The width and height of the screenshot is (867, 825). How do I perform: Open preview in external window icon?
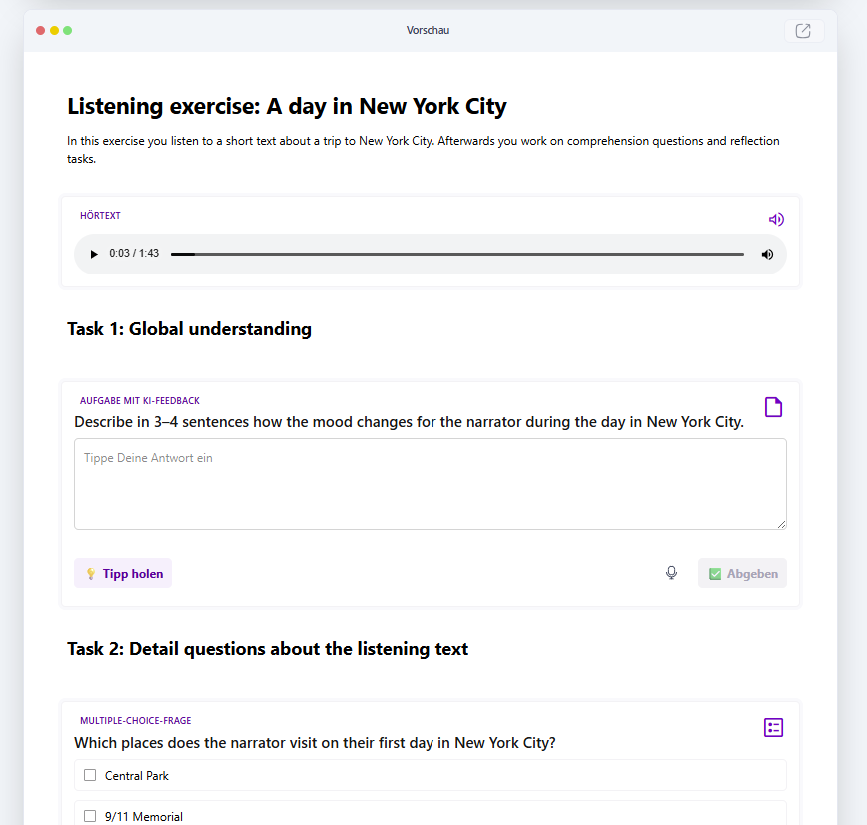click(x=803, y=31)
